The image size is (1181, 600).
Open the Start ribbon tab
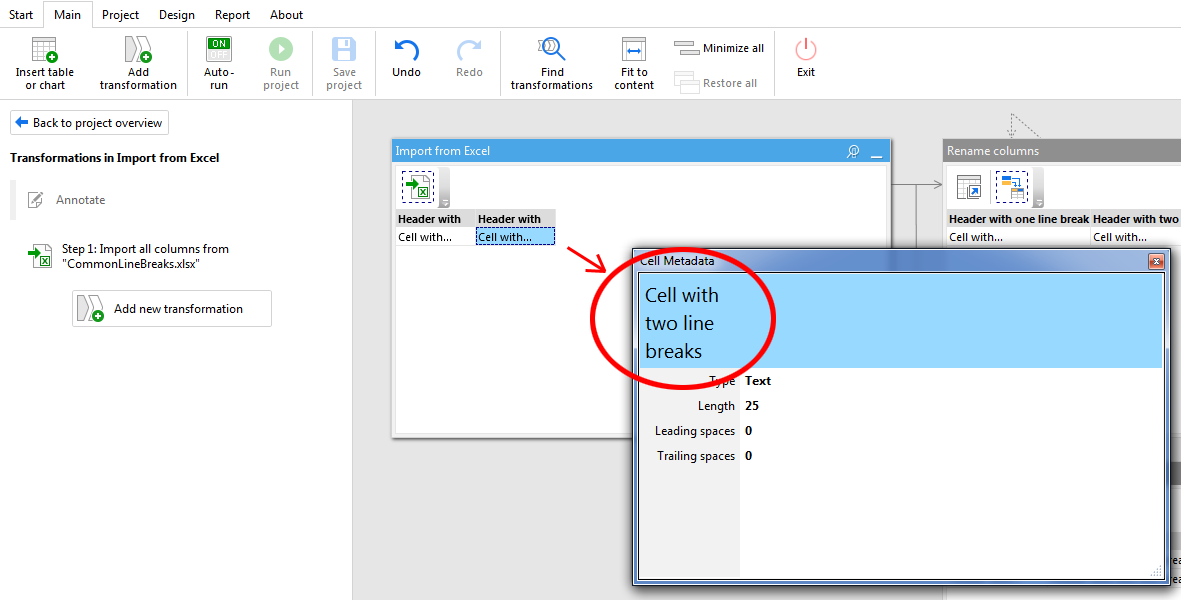point(21,14)
